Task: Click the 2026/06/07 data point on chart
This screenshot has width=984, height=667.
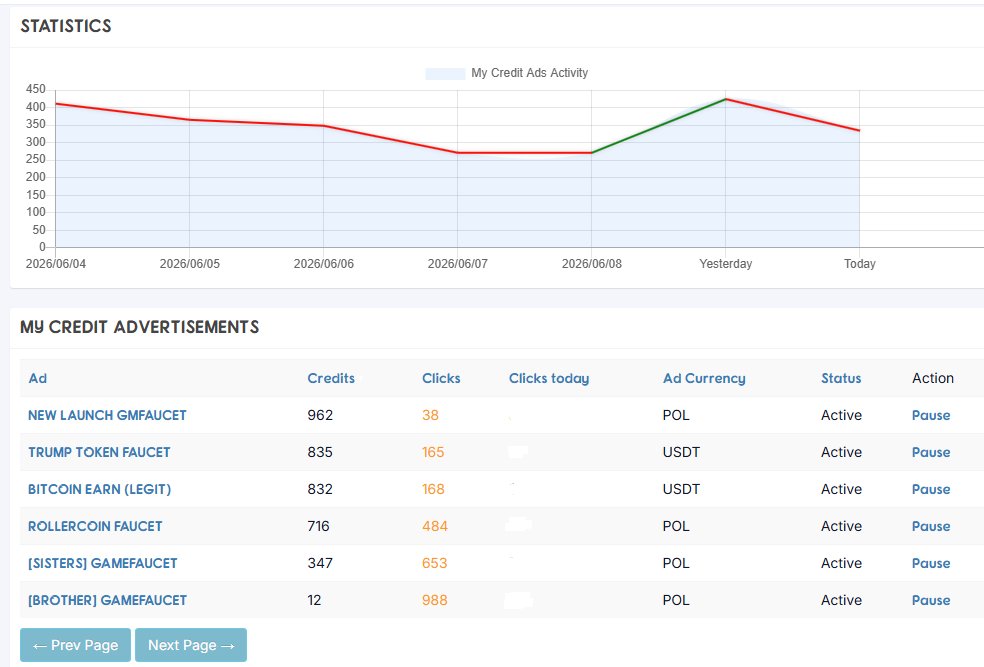Action: click(x=457, y=152)
